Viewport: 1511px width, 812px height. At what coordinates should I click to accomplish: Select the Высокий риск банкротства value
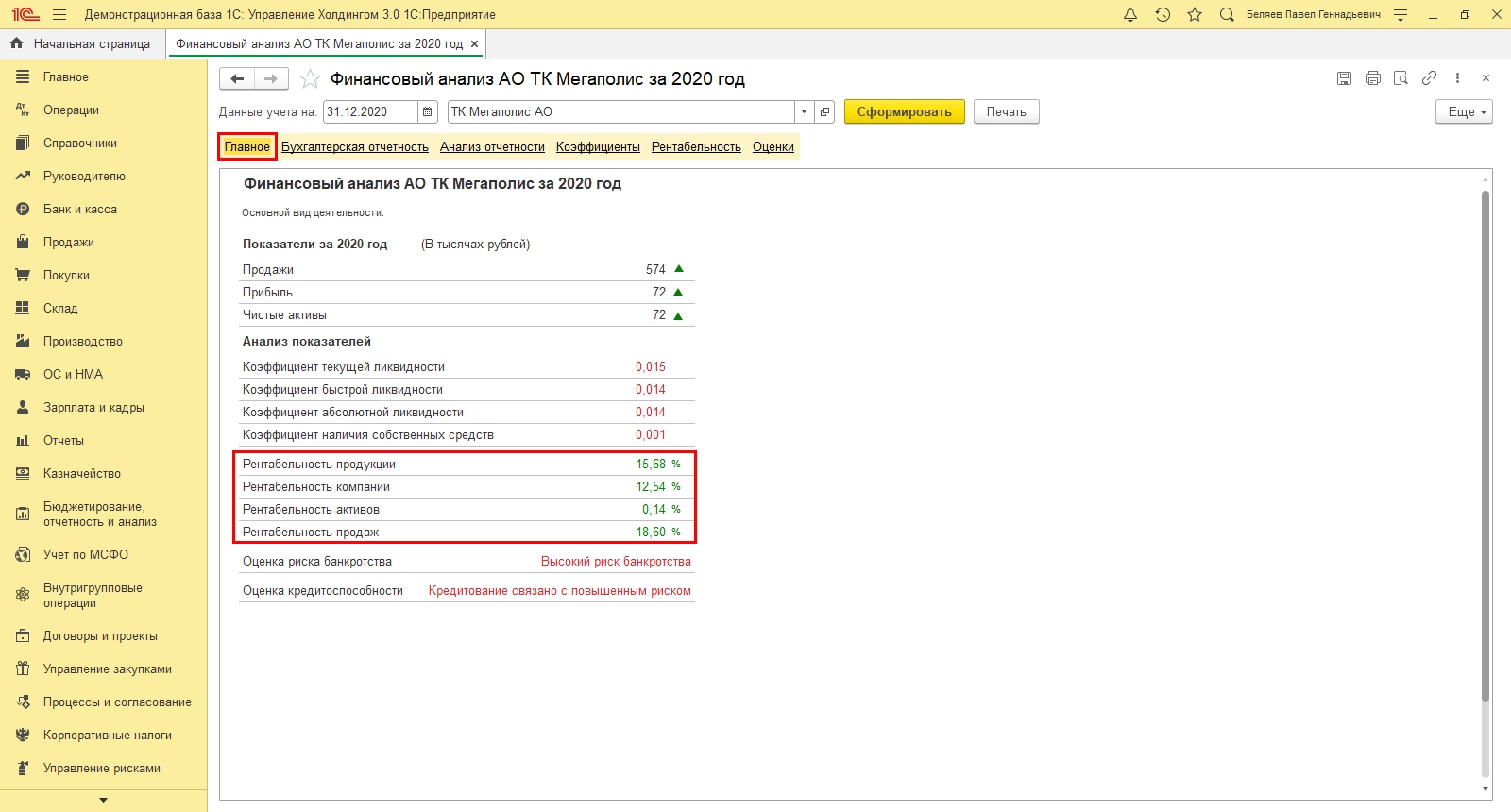pyautogui.click(x=616, y=562)
